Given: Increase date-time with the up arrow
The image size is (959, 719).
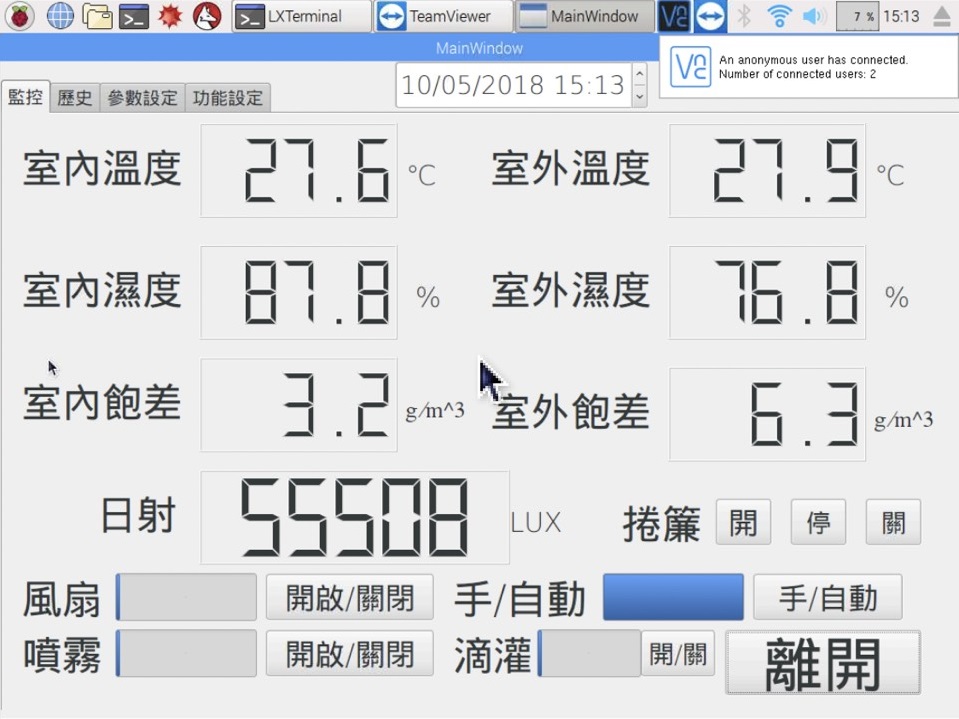Looking at the screenshot, I should click(640, 75).
